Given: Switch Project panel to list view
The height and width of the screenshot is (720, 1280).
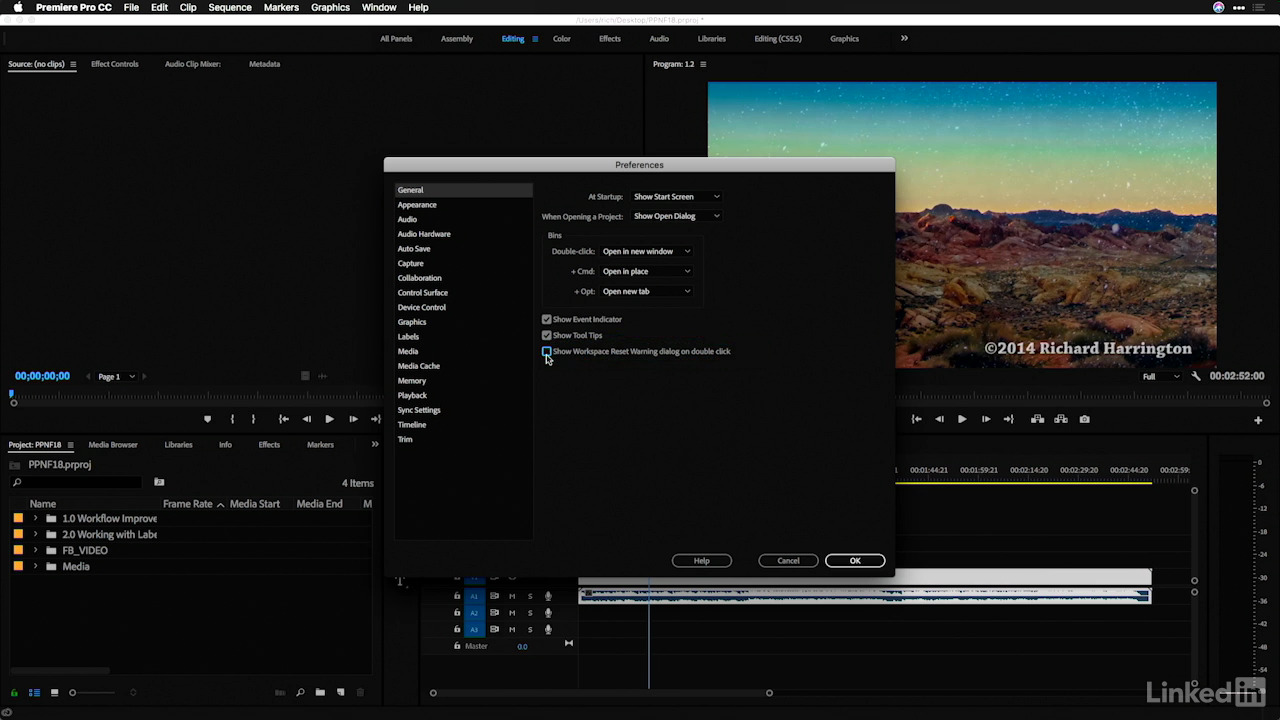Looking at the screenshot, I should coord(34,692).
